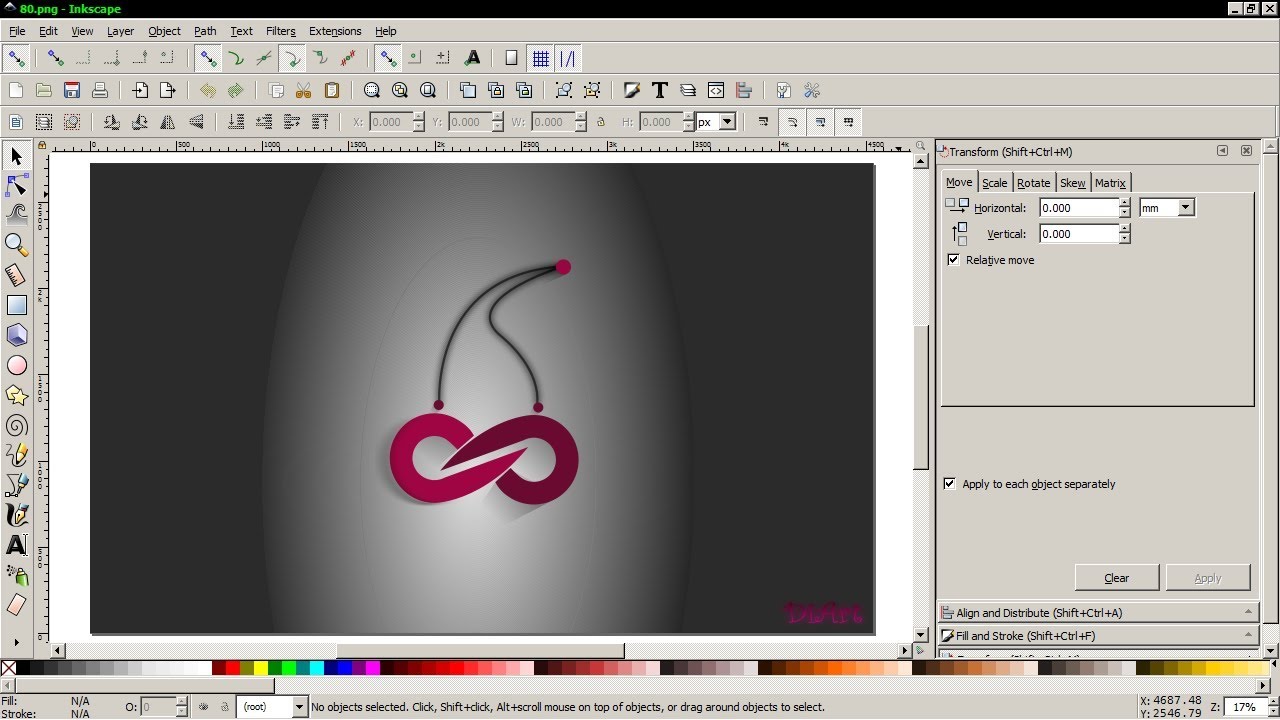Viewport: 1280px width, 720px height.
Task: Open the Extensions menu
Action: pyautogui.click(x=335, y=31)
